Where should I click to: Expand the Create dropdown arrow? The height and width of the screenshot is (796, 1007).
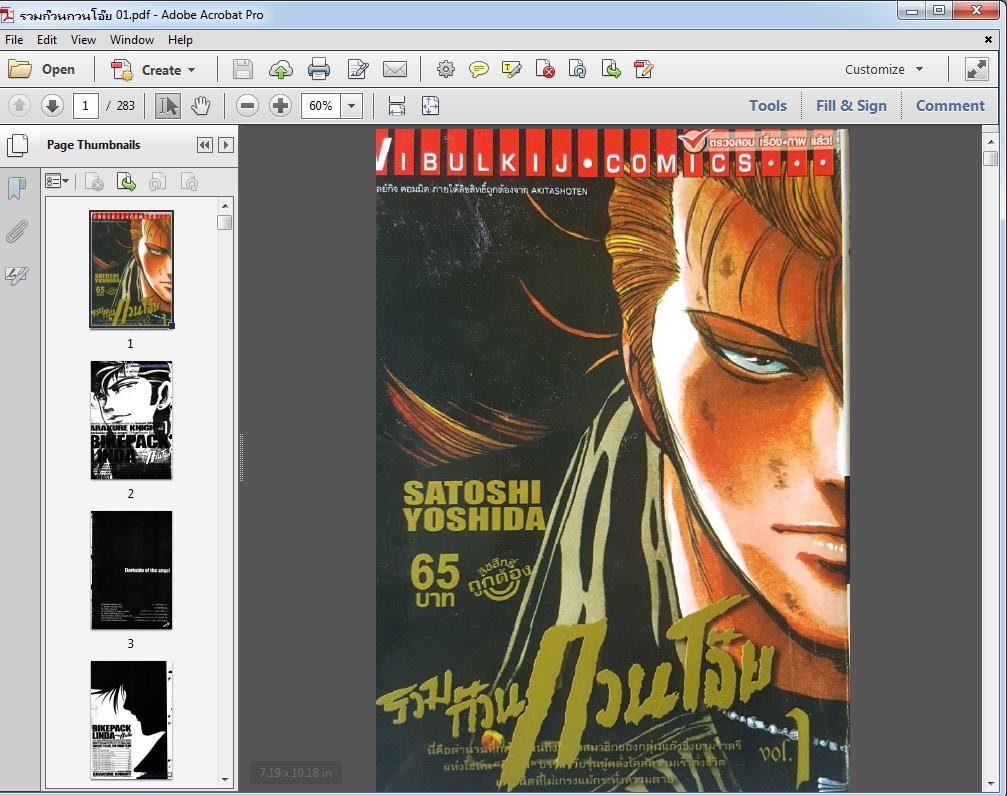click(x=191, y=70)
